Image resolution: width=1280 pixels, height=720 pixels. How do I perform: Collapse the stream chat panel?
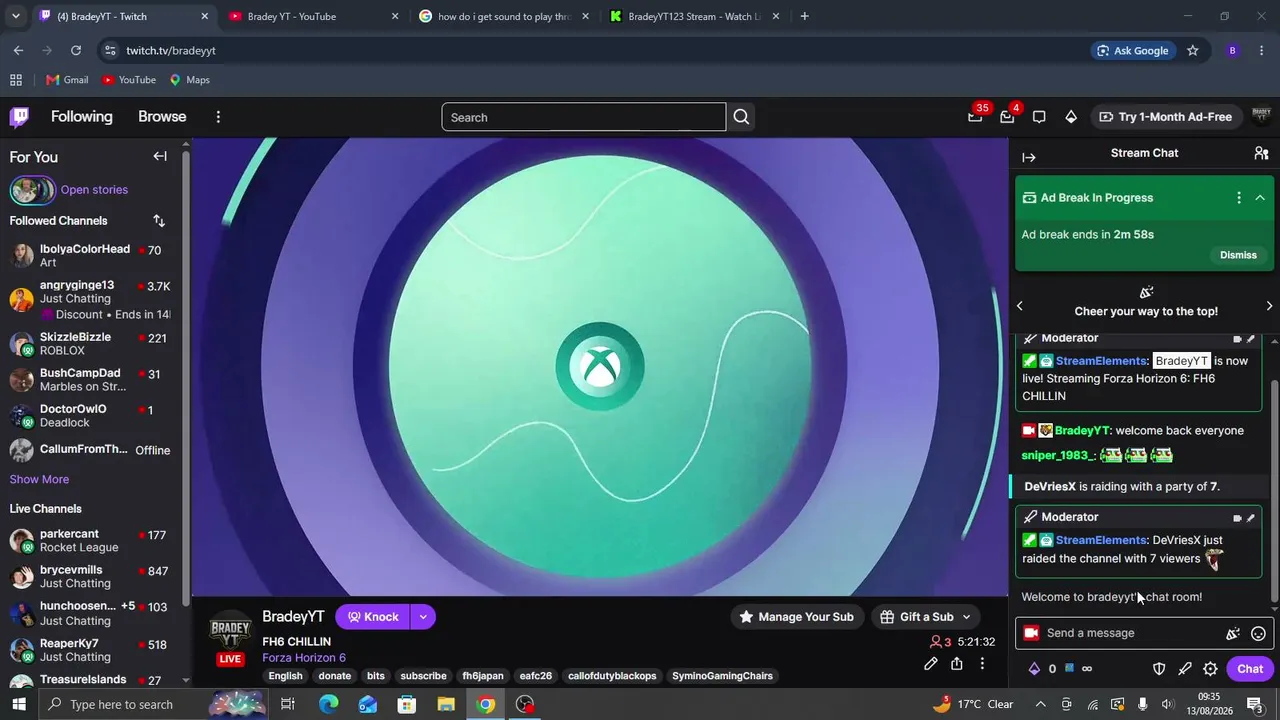point(1029,157)
